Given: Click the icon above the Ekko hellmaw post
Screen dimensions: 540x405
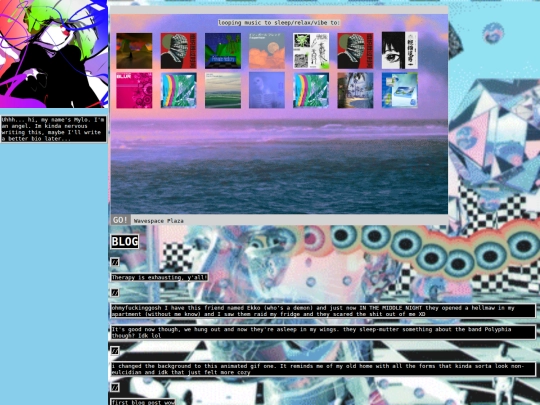Looking at the screenshot, I should (115, 292).
